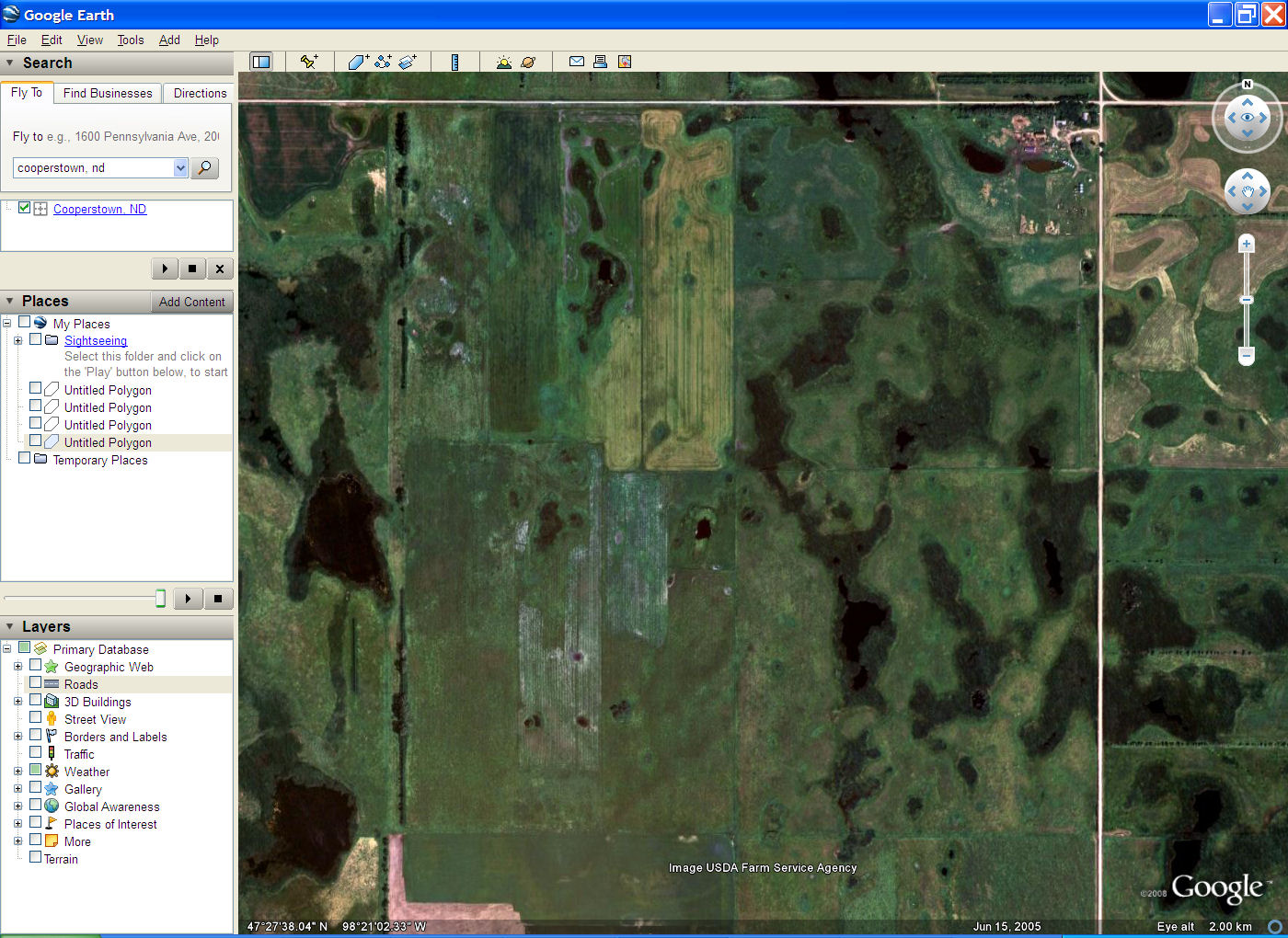This screenshot has height=938, width=1288.
Task: Click the streaming status indicator circle
Action: pyautogui.click(x=1275, y=926)
